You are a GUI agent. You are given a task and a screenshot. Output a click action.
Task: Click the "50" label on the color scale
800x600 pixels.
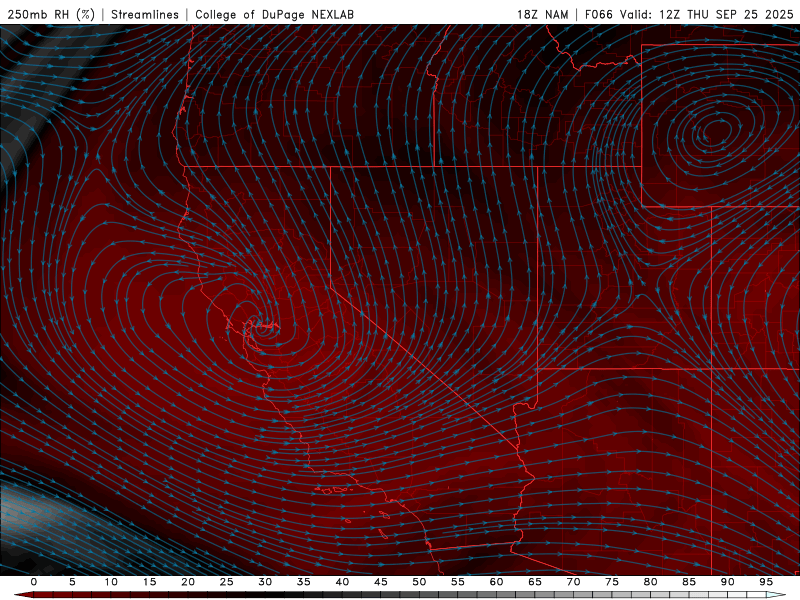point(419,582)
